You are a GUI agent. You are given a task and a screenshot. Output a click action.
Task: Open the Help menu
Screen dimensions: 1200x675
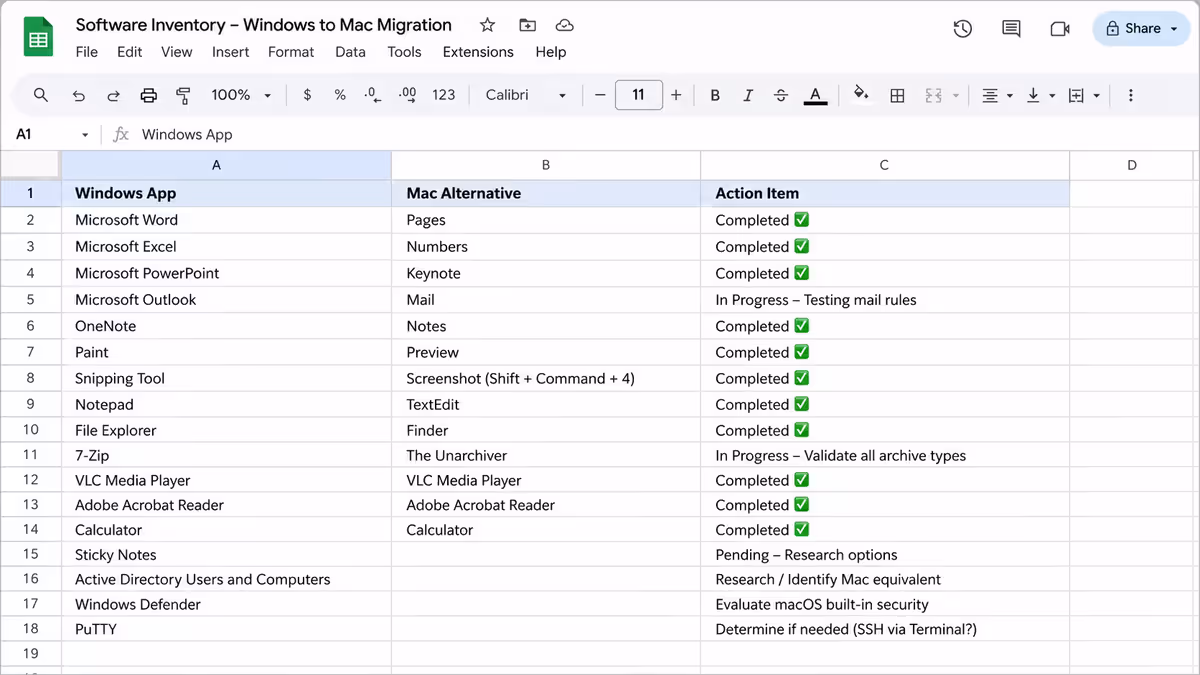(550, 52)
